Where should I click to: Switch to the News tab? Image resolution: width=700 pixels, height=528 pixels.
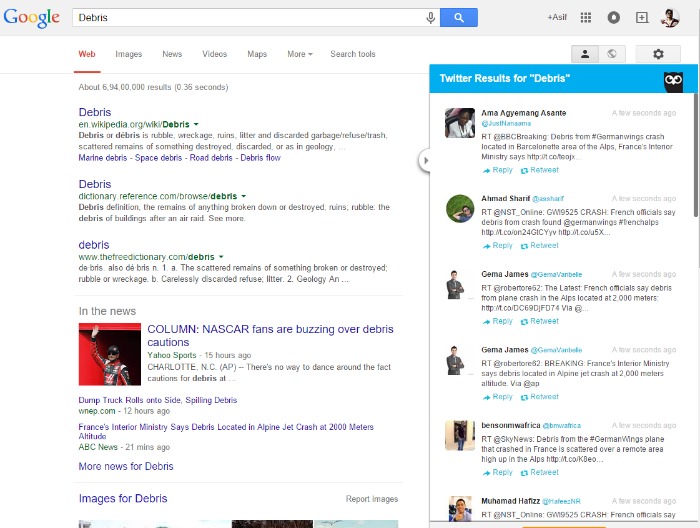coord(172,54)
